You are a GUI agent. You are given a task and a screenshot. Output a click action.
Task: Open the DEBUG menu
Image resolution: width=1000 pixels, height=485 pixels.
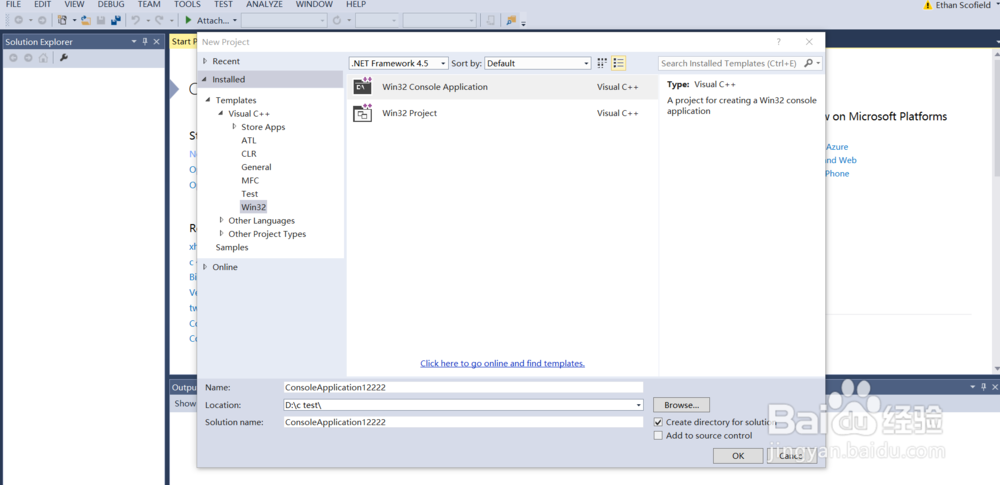coord(111,4)
